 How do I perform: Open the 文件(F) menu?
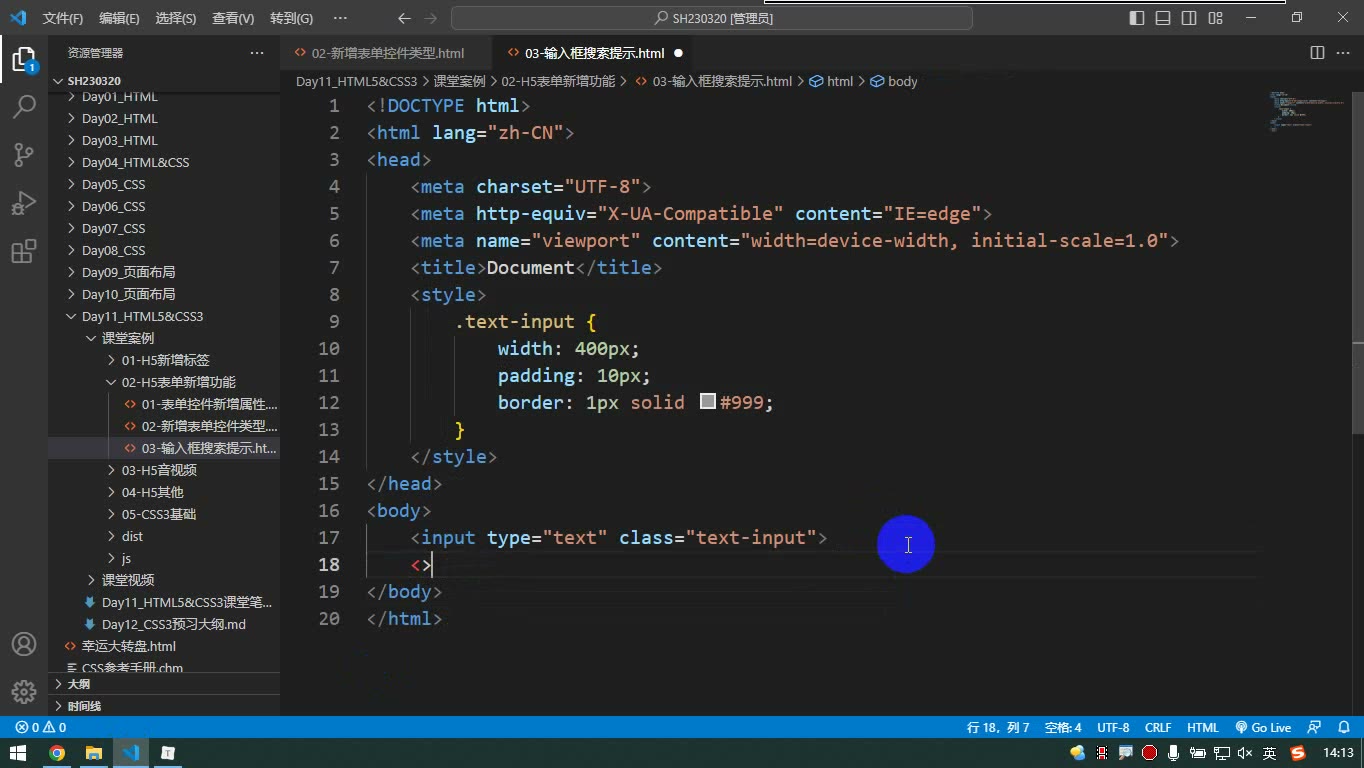63,18
